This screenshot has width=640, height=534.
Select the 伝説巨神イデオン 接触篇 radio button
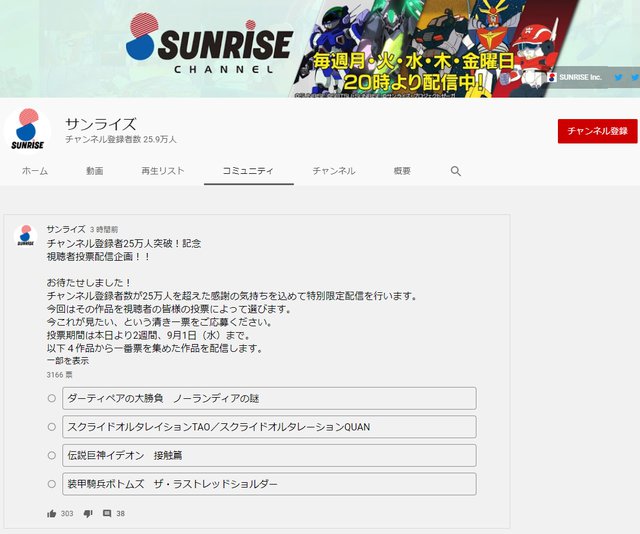pyautogui.click(x=51, y=455)
